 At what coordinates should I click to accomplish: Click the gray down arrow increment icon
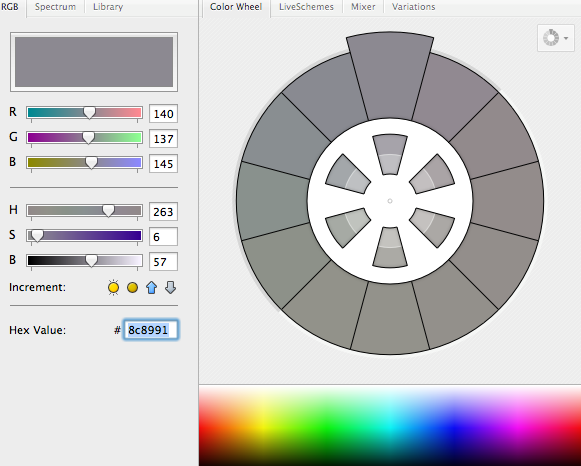point(170,287)
